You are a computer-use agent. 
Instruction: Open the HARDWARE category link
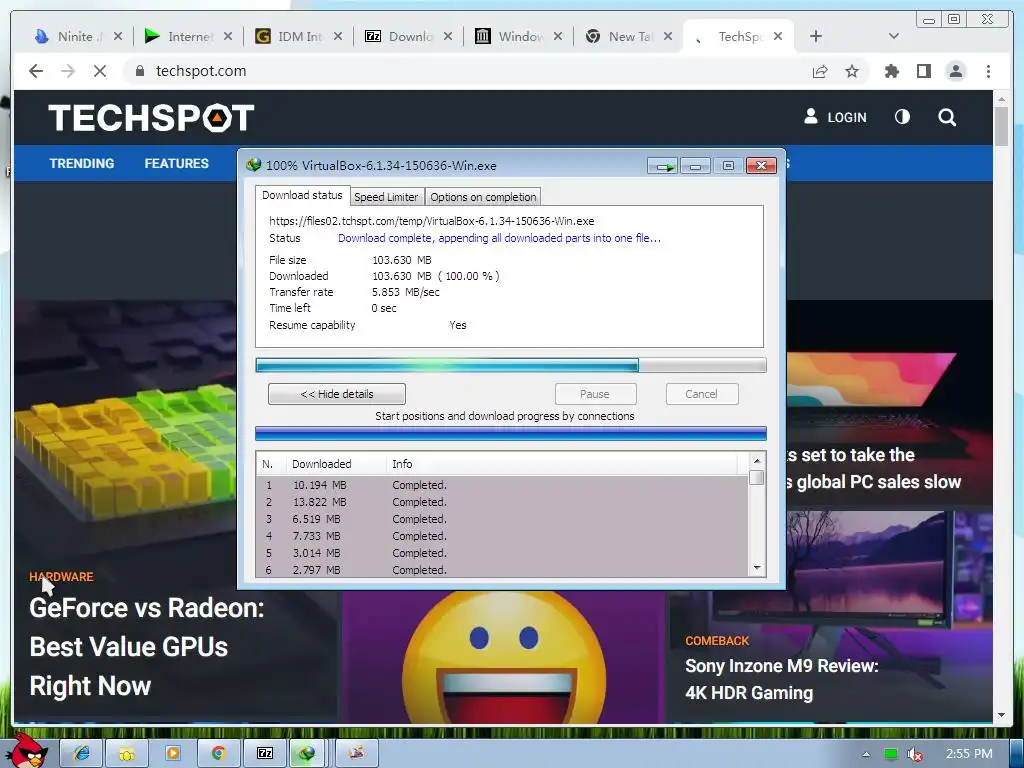click(61, 577)
